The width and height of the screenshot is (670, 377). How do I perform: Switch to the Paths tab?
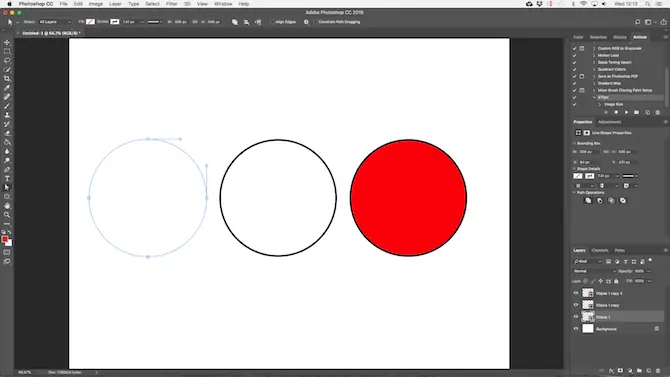coord(620,250)
